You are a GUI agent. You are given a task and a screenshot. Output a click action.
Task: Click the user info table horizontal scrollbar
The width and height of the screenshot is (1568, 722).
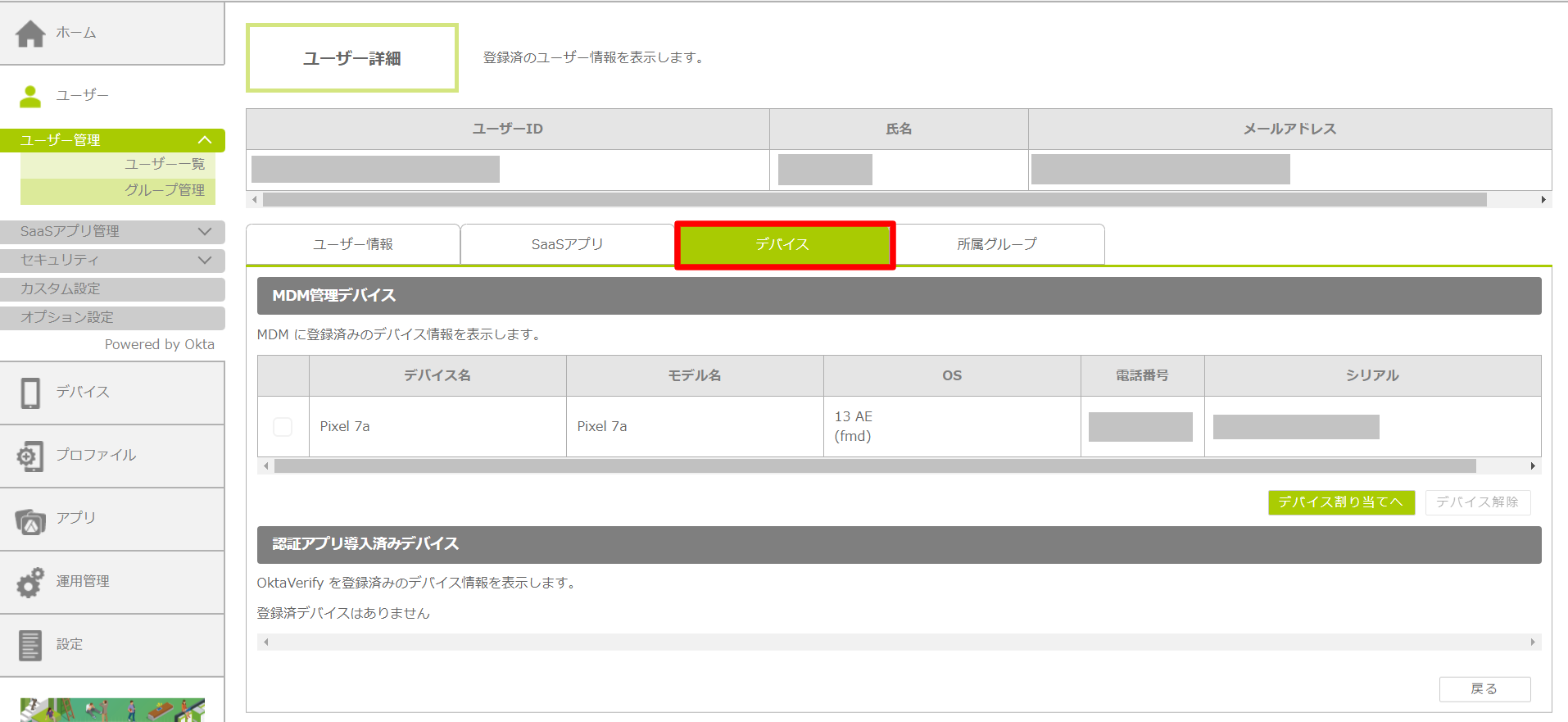point(874,200)
